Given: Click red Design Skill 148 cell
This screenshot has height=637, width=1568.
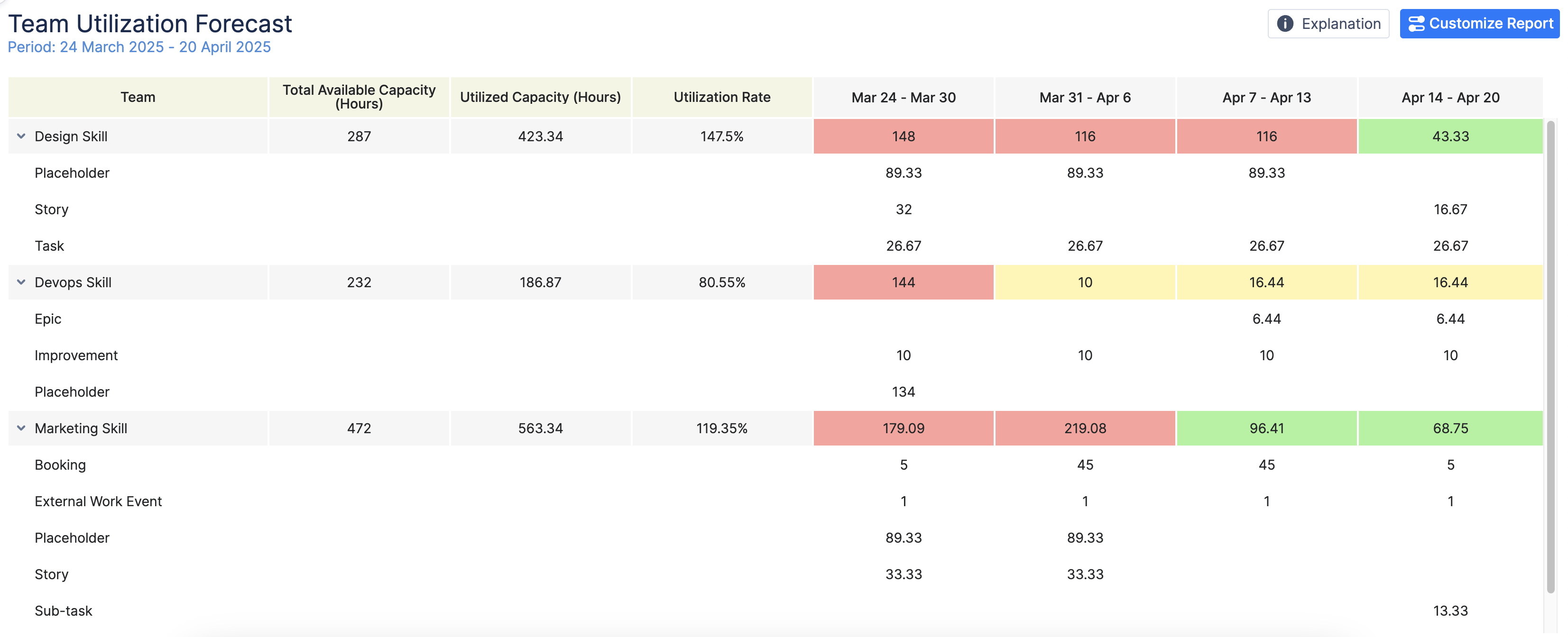Looking at the screenshot, I should (x=904, y=136).
